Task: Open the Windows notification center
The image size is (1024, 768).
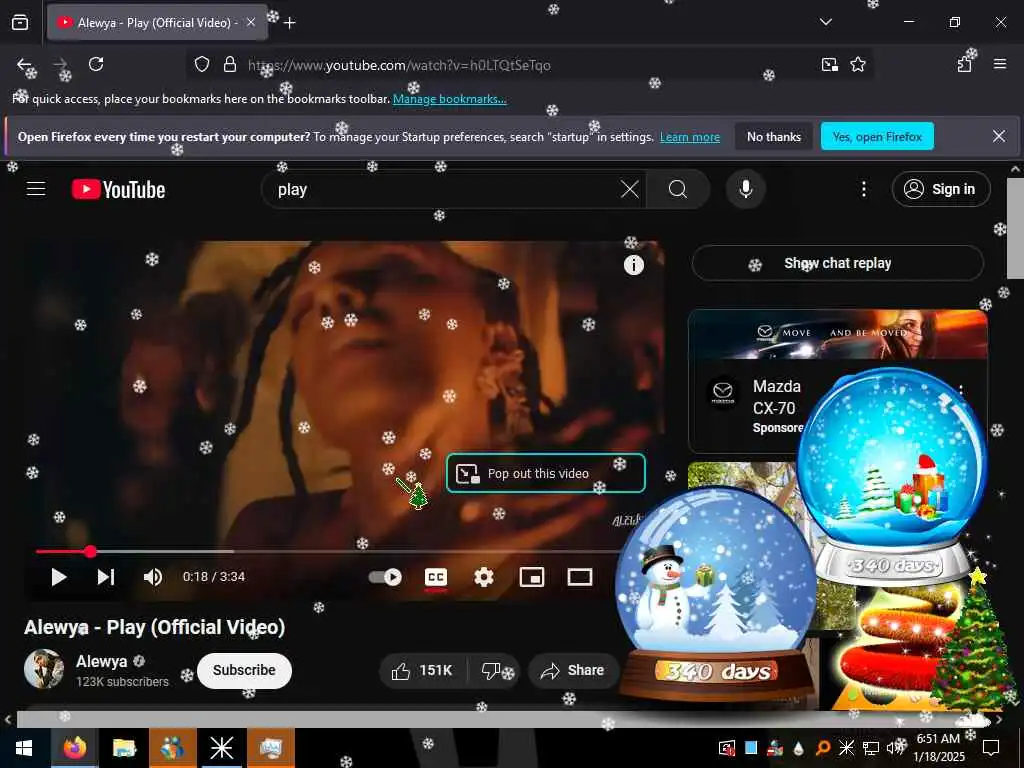Action: [x=991, y=748]
